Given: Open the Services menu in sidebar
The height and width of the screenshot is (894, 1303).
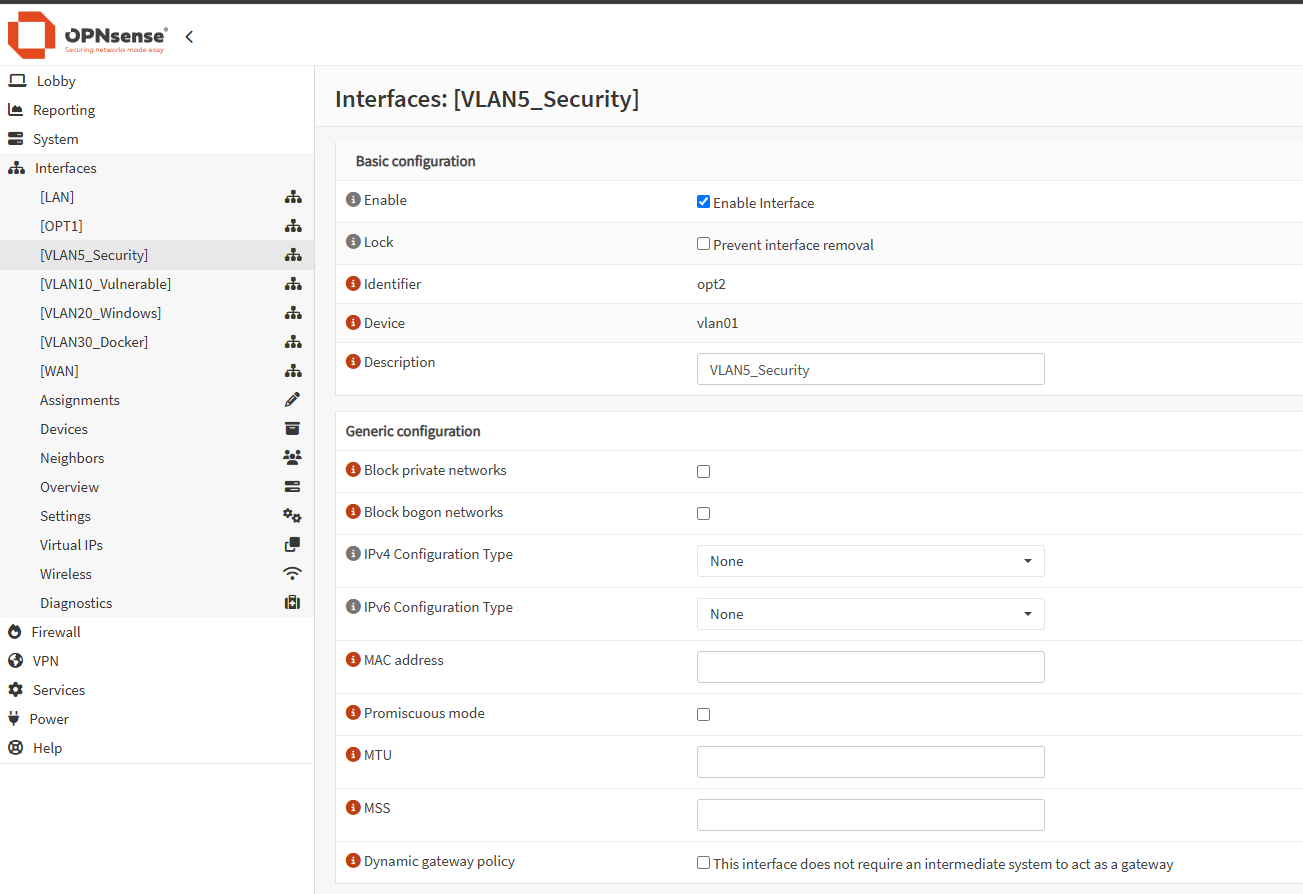Looking at the screenshot, I should point(59,690).
